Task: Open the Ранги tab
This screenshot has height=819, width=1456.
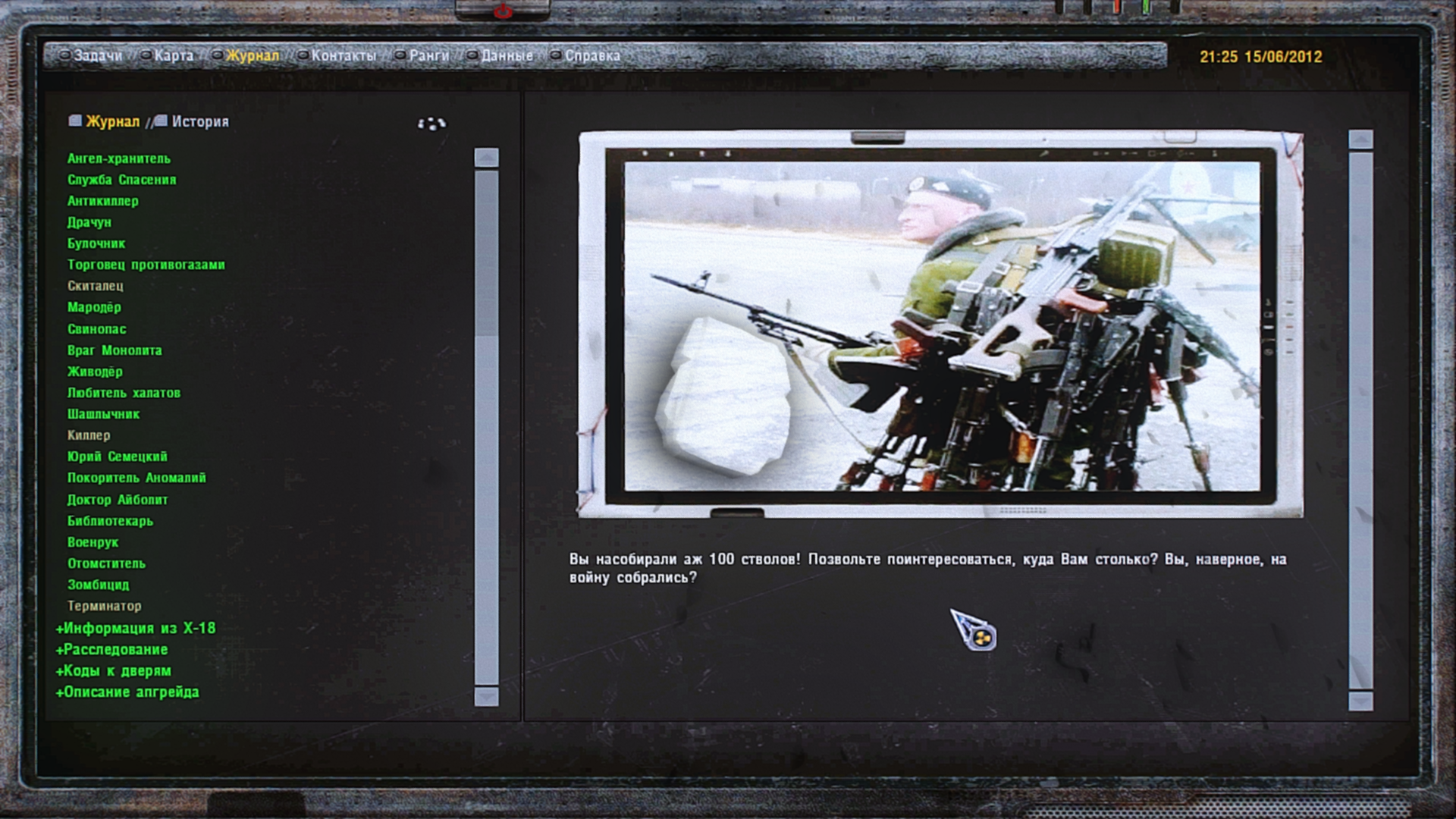Action: click(428, 55)
